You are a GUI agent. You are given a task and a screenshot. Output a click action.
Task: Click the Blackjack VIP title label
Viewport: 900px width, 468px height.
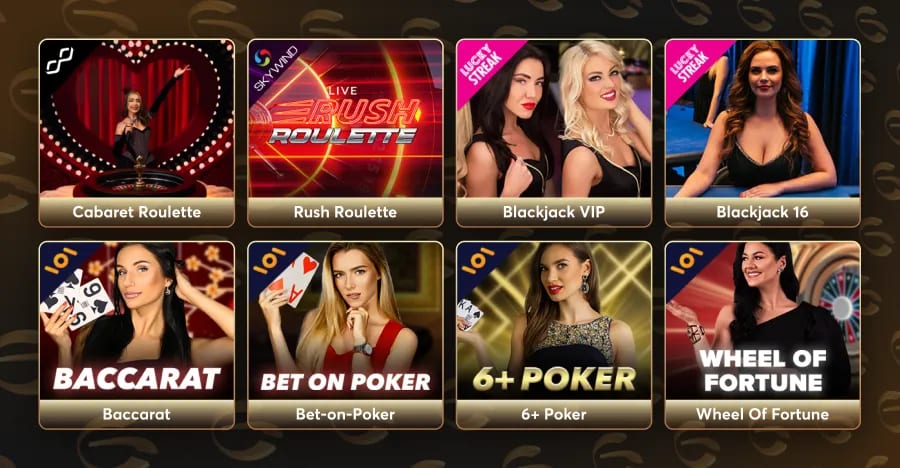pos(554,212)
